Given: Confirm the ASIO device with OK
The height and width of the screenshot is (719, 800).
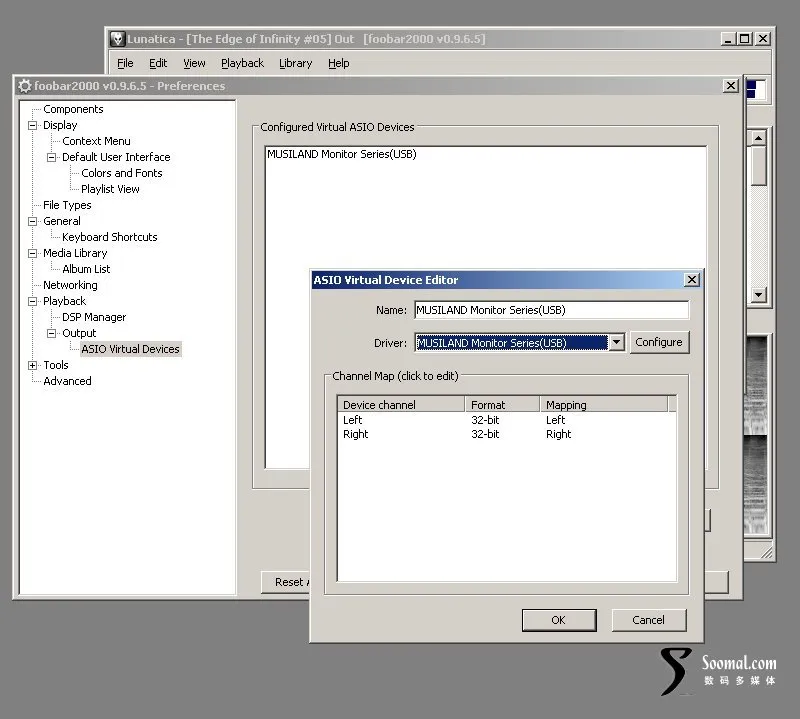Looking at the screenshot, I should tap(559, 620).
